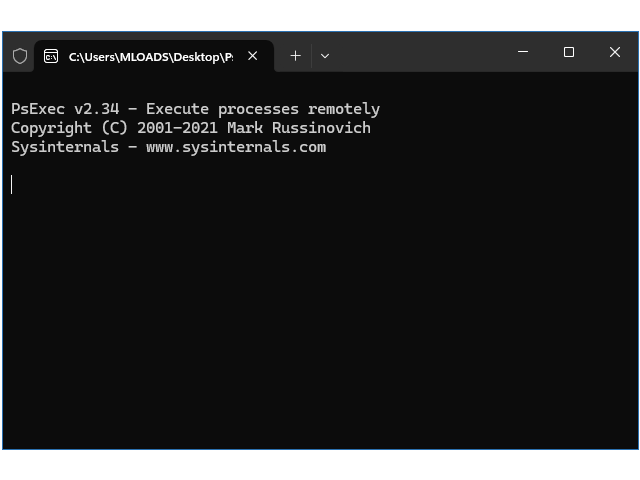Screen dimensions: 640x480
Task: Click the blinking text cursor line
Action: 12,184
